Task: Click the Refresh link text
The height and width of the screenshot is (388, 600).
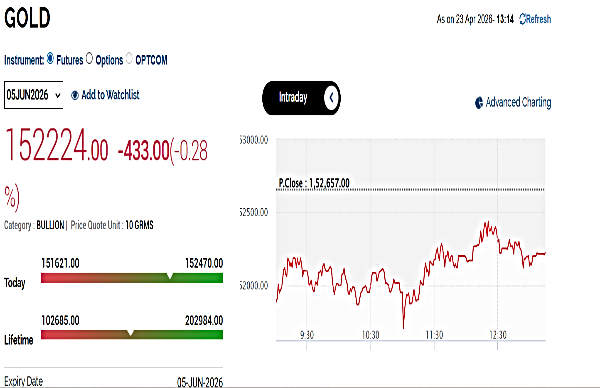Action: pyautogui.click(x=539, y=19)
